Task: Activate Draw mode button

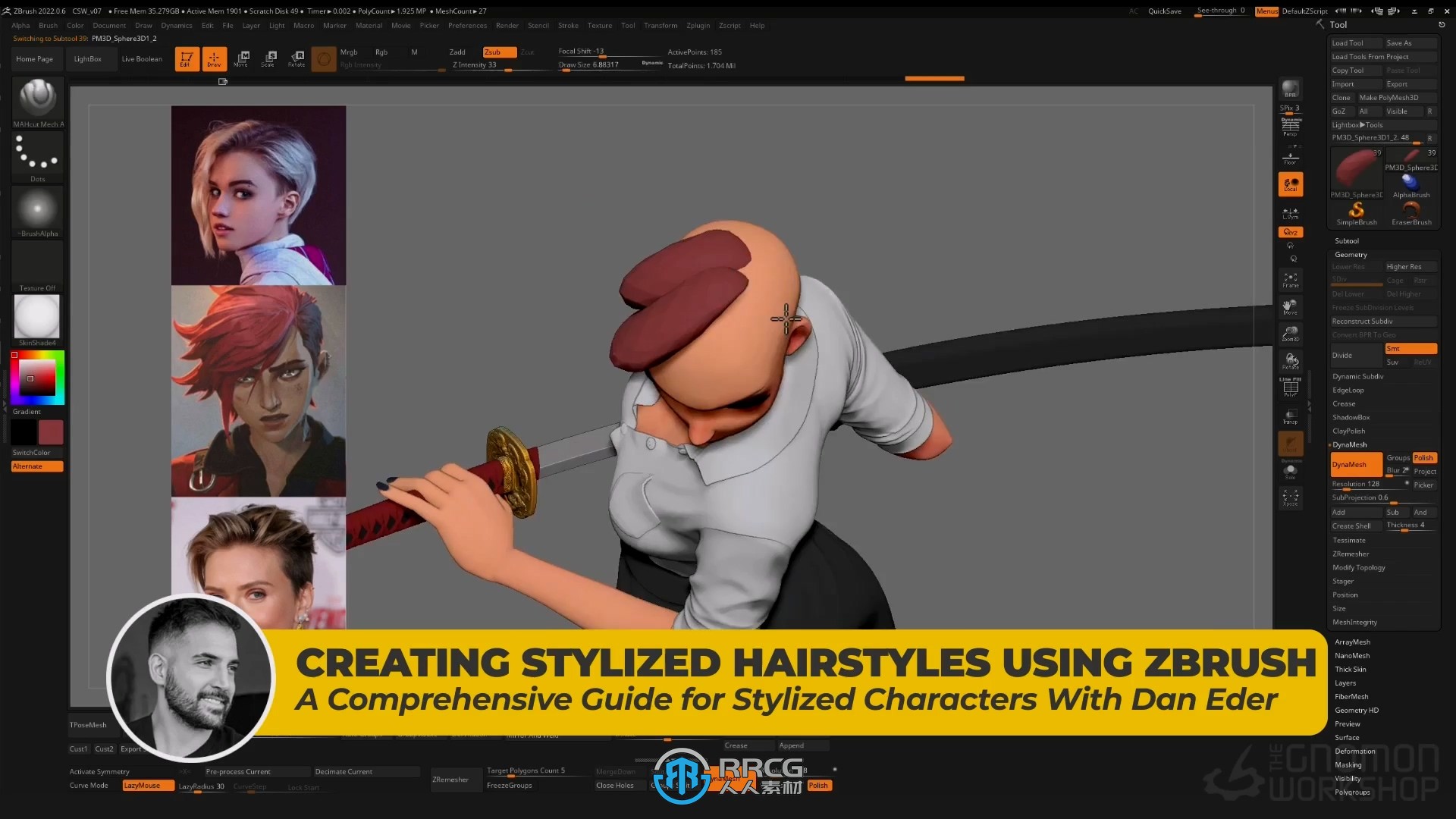Action: click(214, 58)
